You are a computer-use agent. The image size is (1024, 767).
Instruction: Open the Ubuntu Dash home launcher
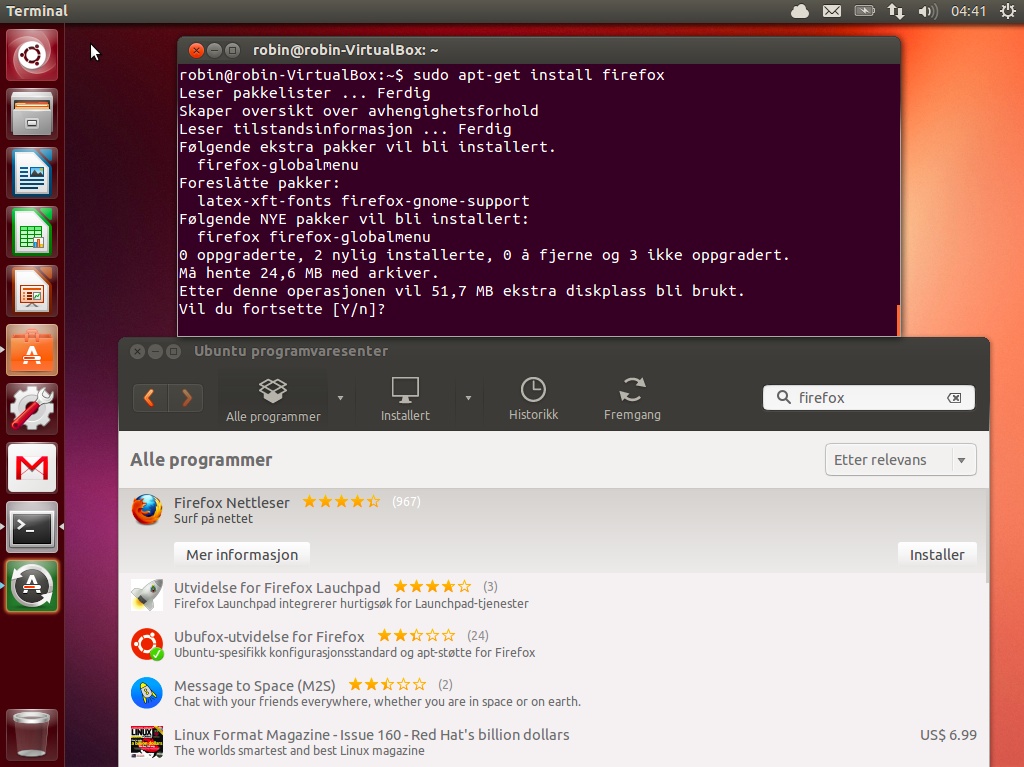[x=32, y=55]
